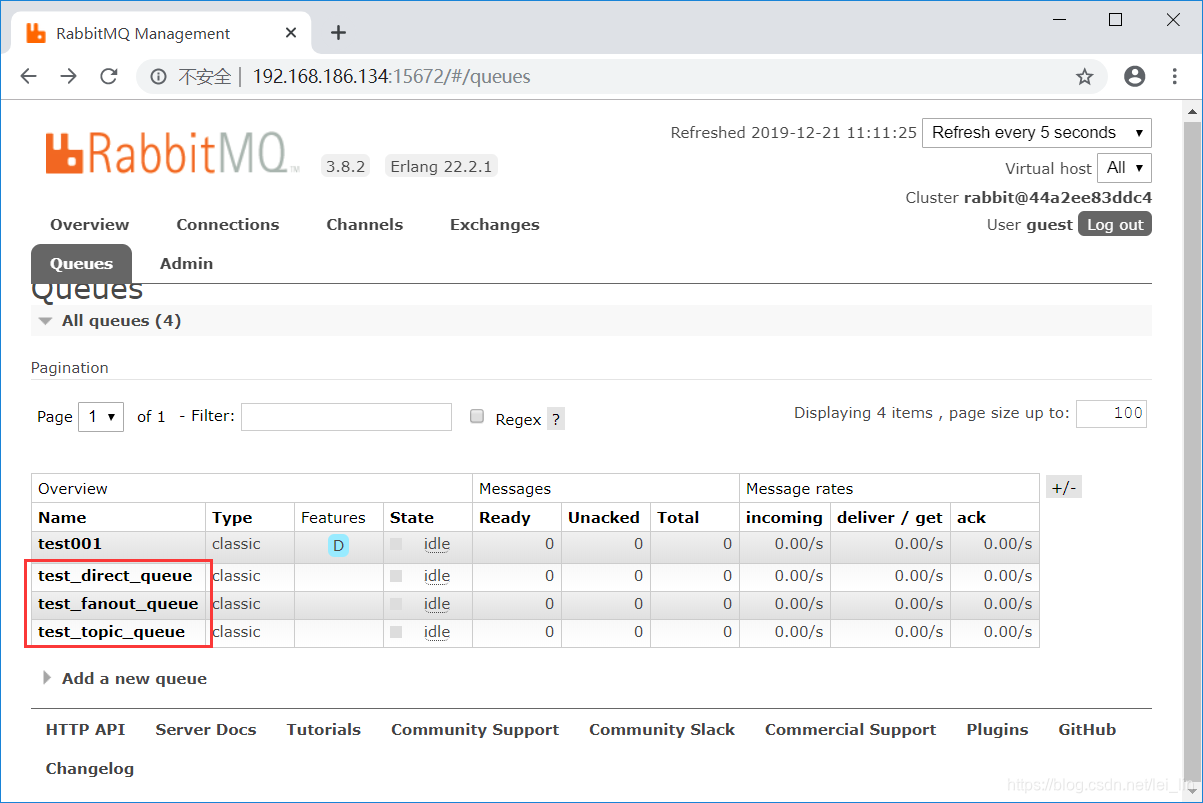Sort by the State column header
Viewport: 1203px width, 803px height.
point(412,518)
